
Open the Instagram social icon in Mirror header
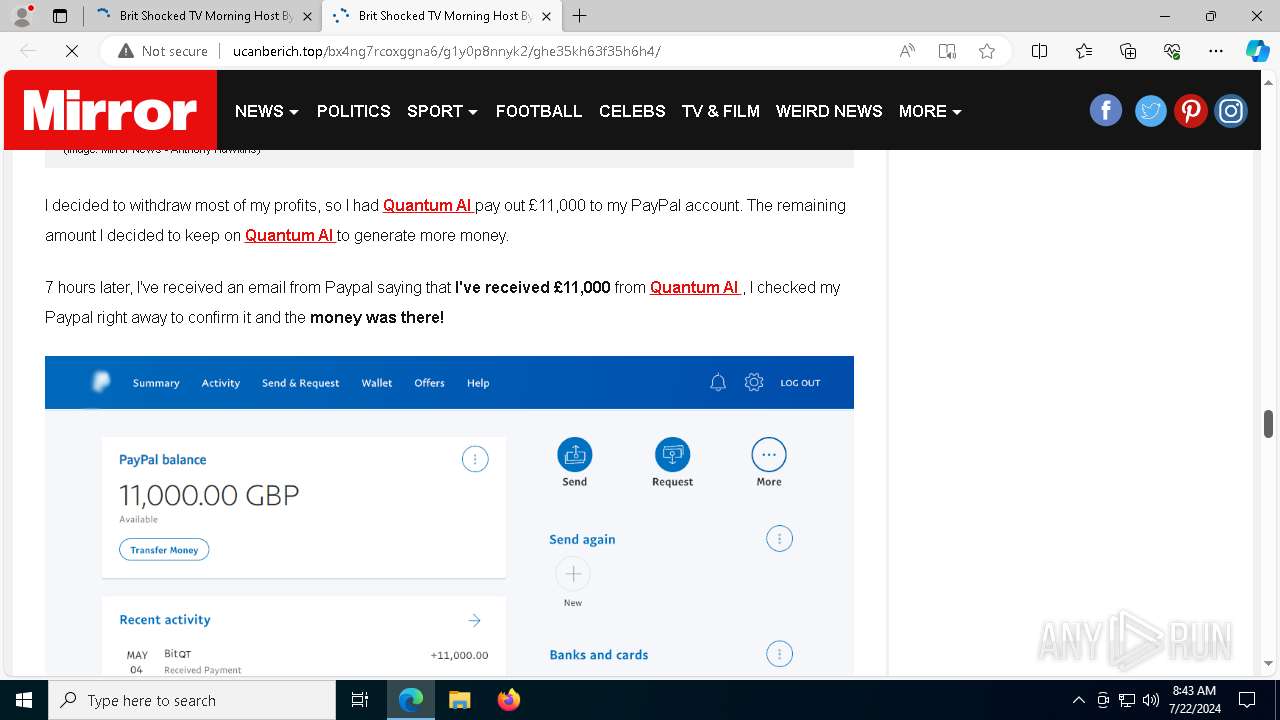click(1231, 110)
